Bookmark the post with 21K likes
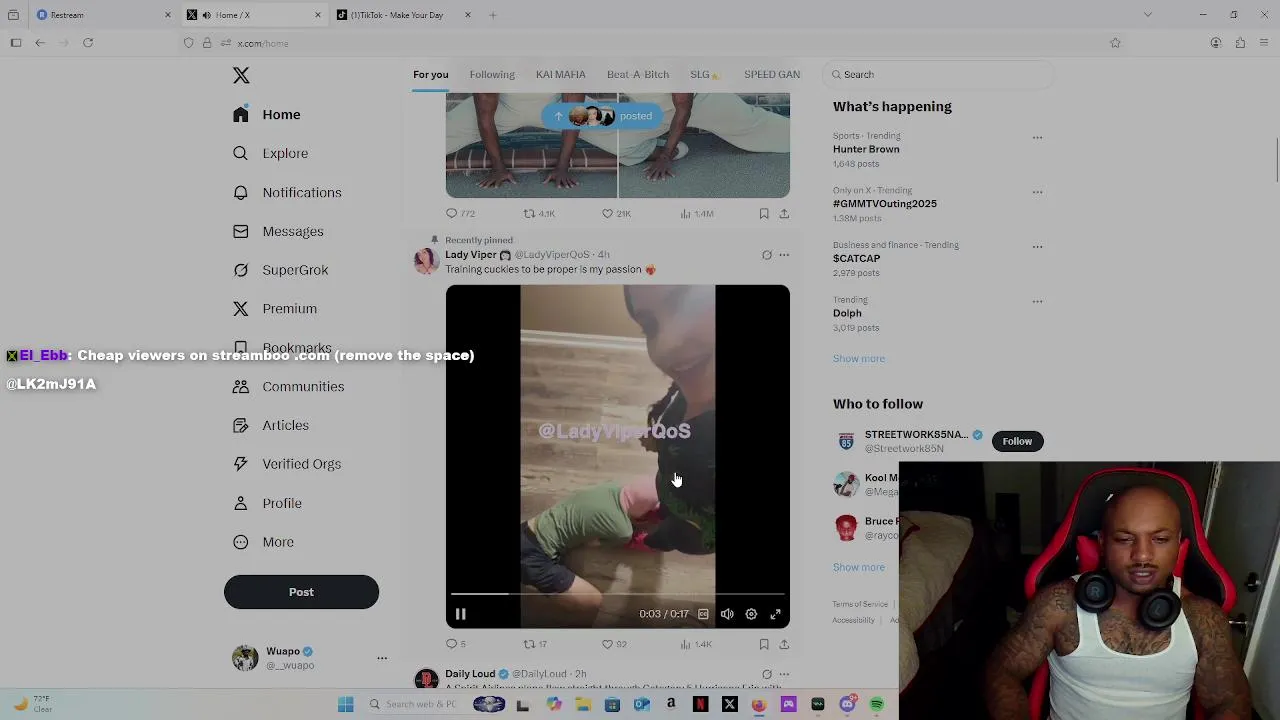This screenshot has height=720, width=1280. [764, 213]
